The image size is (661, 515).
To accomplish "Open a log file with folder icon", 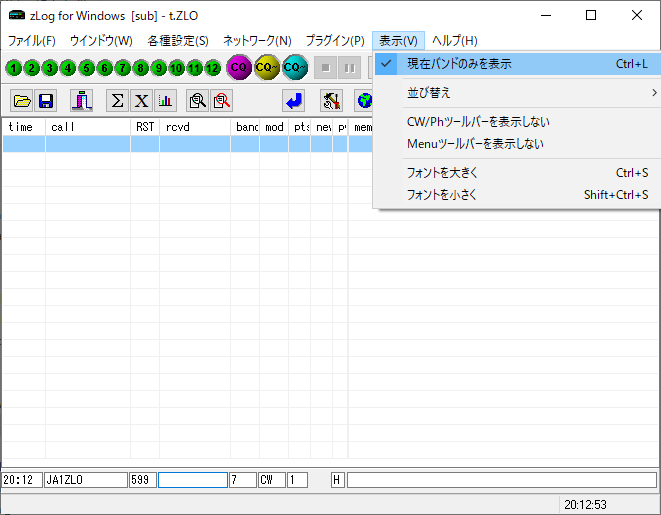I will click(x=22, y=101).
